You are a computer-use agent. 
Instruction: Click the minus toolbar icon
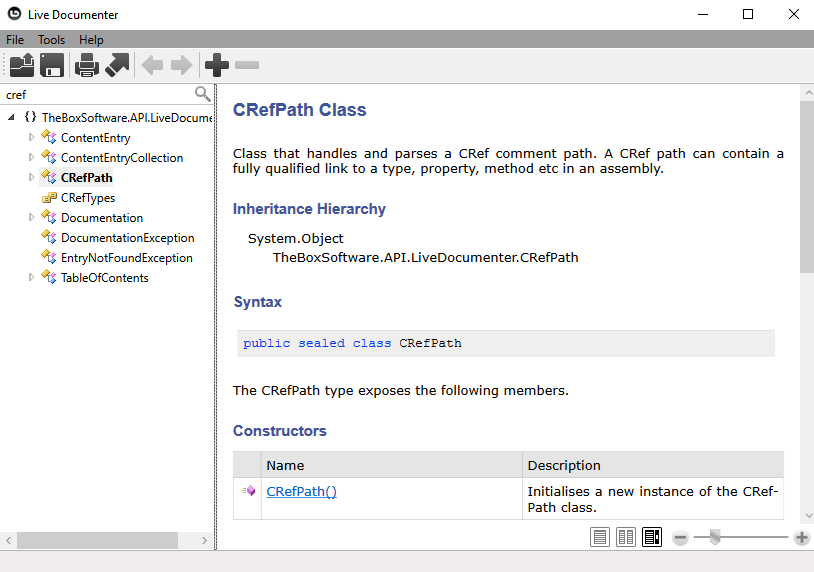247,65
